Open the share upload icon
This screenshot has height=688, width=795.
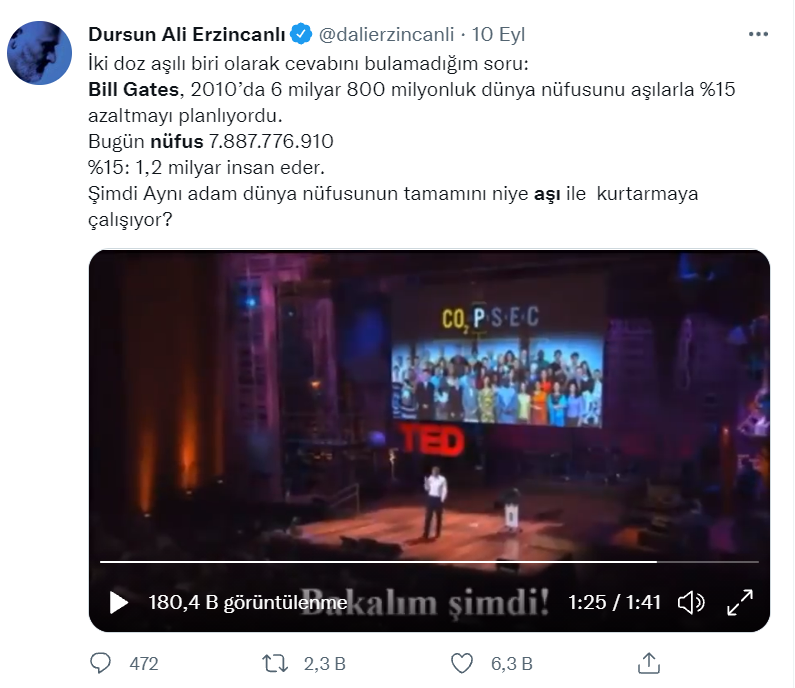[648, 663]
